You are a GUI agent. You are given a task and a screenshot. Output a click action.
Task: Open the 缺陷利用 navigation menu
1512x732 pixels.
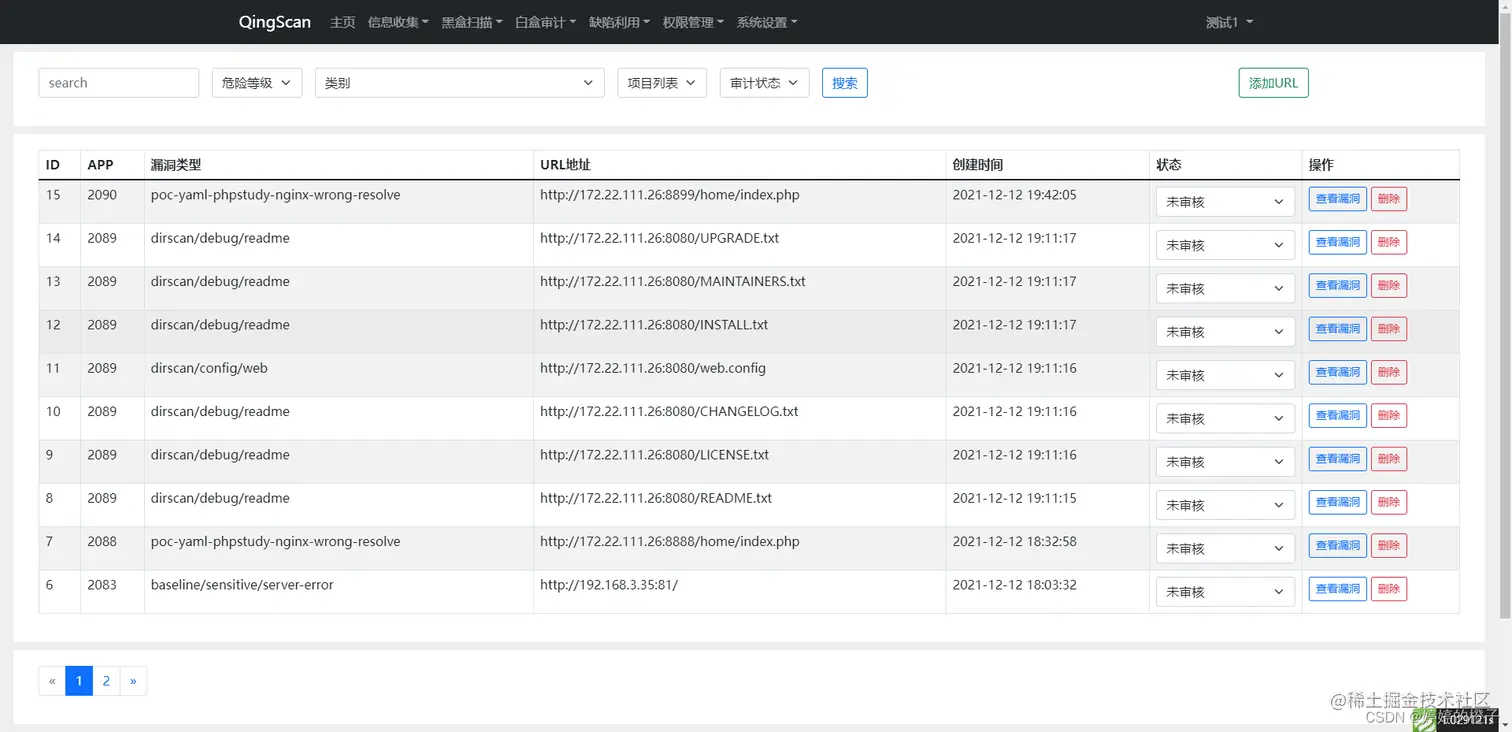[620, 22]
